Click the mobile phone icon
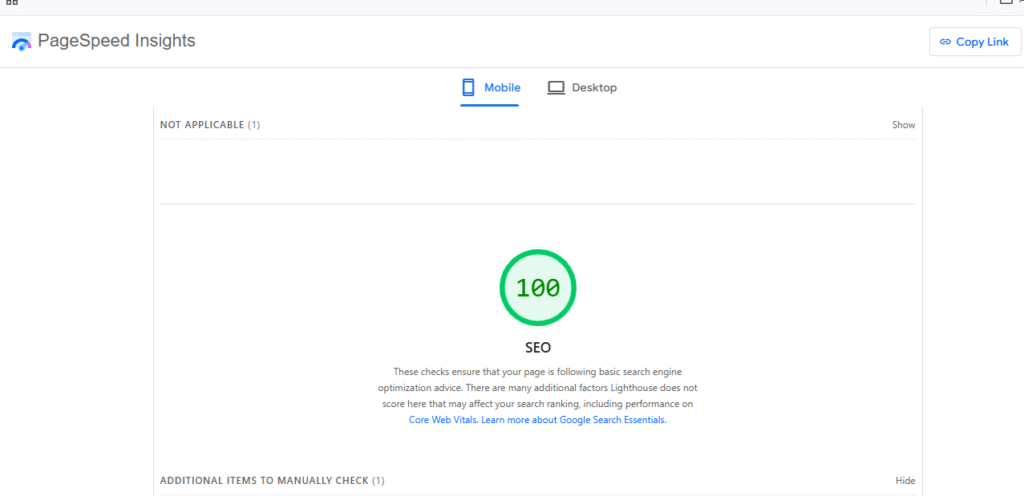Screen dimensions: 1024x496 pos(468,88)
